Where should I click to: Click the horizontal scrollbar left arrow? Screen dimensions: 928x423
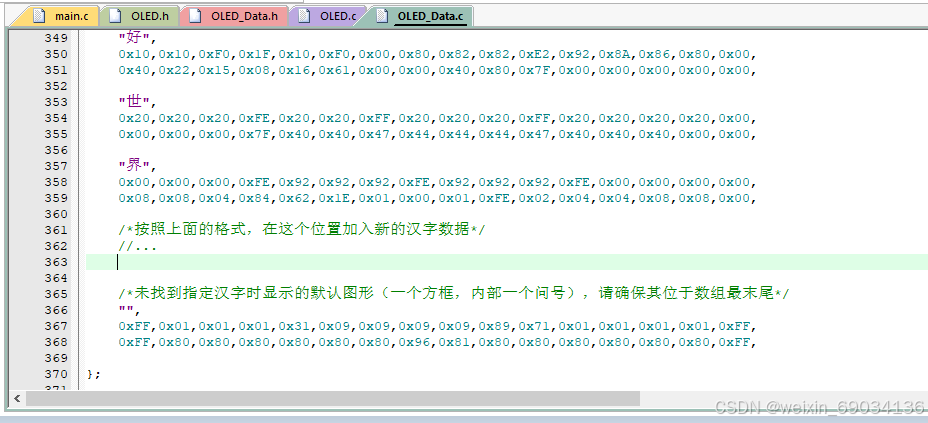coord(17,398)
